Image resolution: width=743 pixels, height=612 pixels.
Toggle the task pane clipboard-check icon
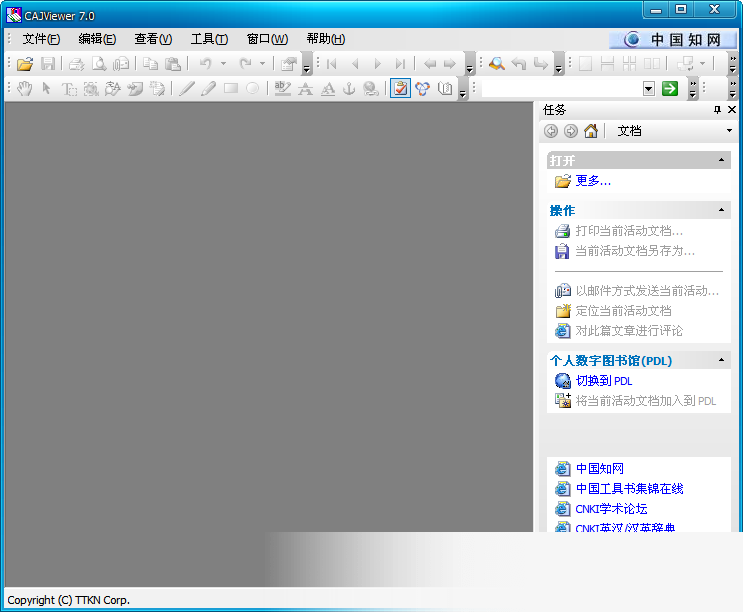[x=400, y=89]
